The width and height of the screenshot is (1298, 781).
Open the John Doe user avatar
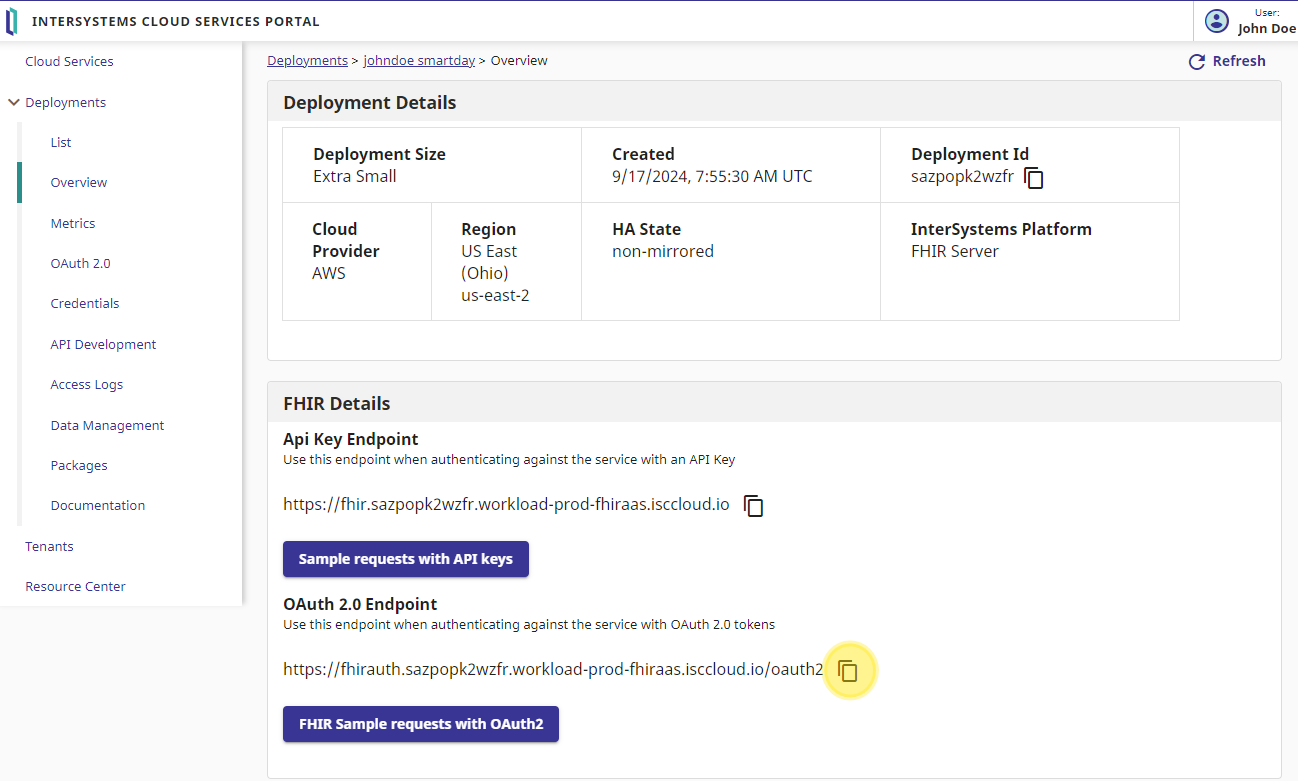[1217, 21]
